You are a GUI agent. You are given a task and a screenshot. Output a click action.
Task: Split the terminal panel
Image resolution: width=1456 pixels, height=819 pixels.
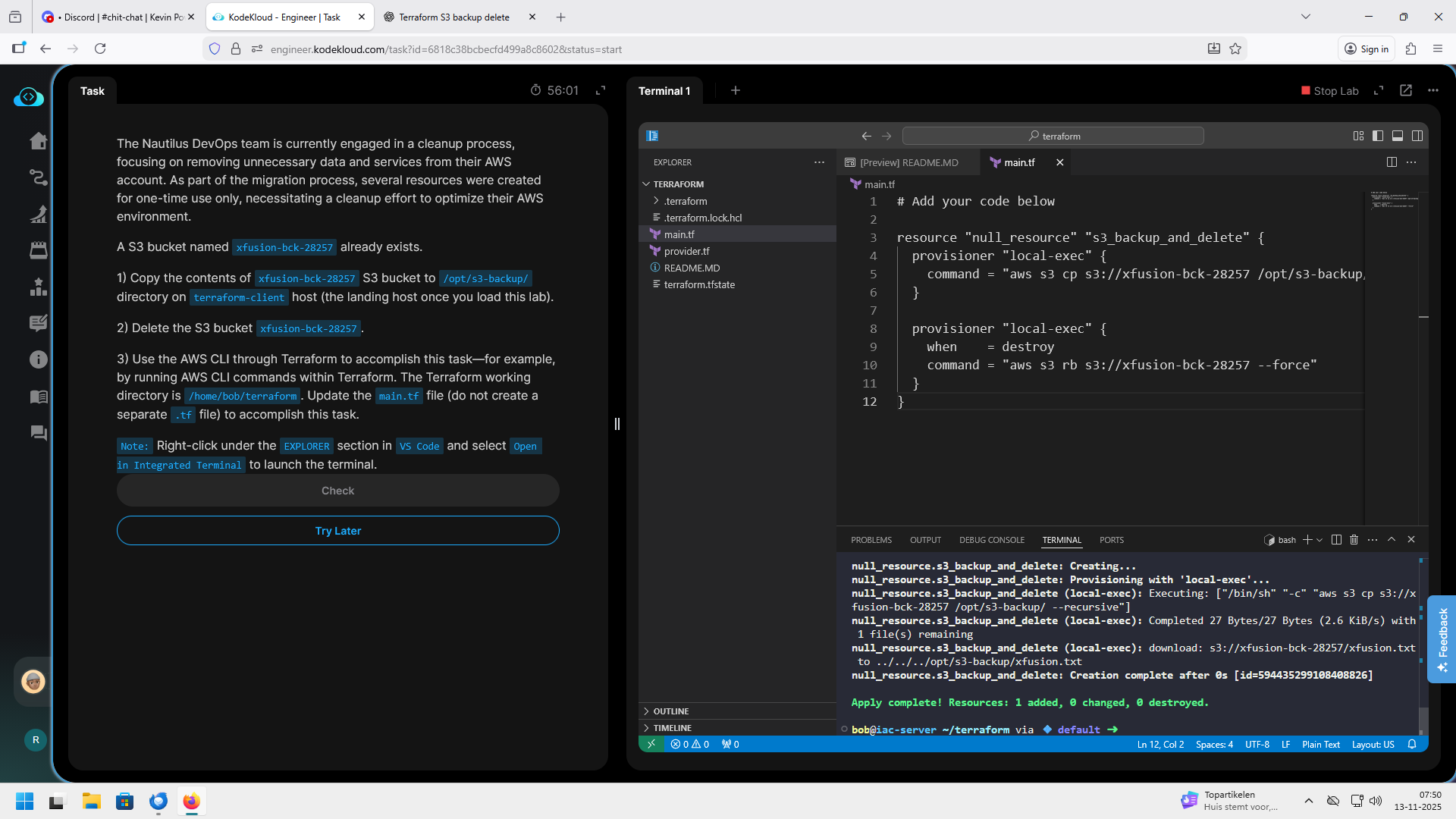[1336, 540]
